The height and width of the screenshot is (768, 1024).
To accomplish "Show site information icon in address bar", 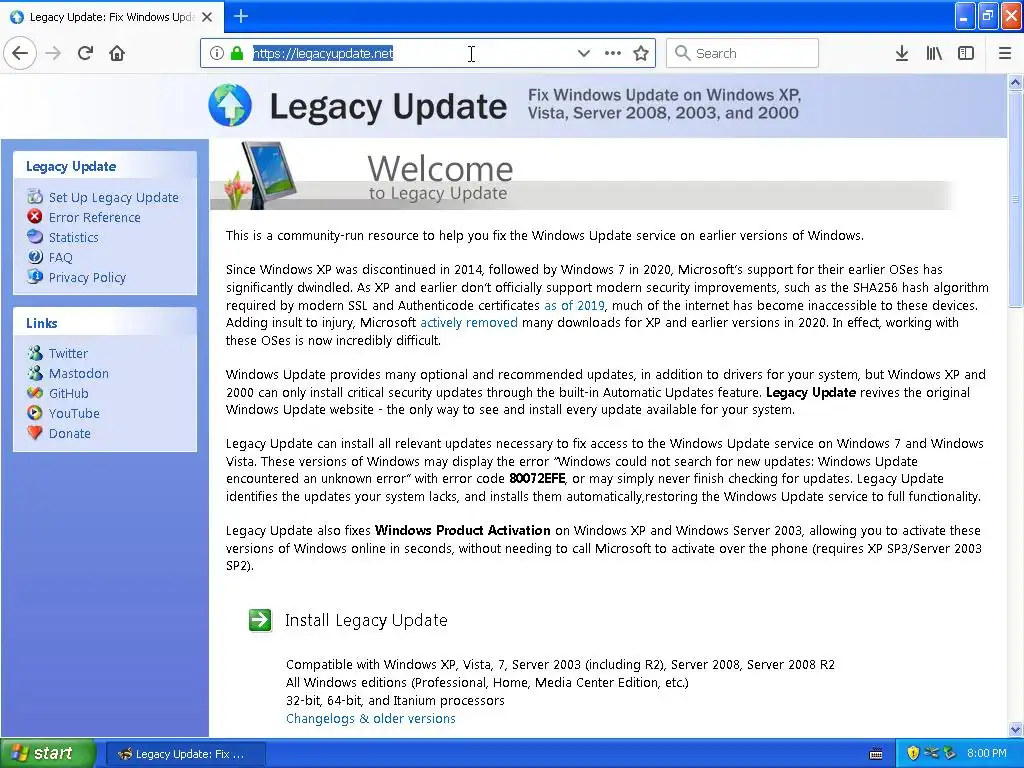I will click(x=216, y=53).
